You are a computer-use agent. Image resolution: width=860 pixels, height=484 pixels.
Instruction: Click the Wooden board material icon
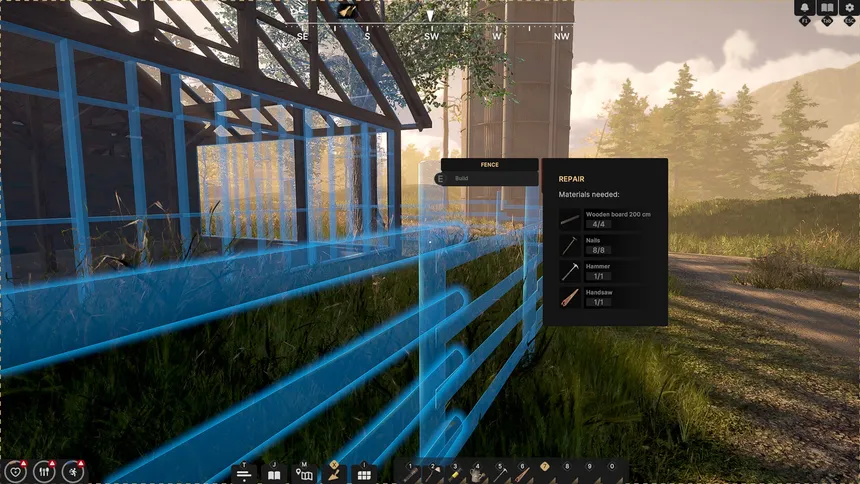570,220
